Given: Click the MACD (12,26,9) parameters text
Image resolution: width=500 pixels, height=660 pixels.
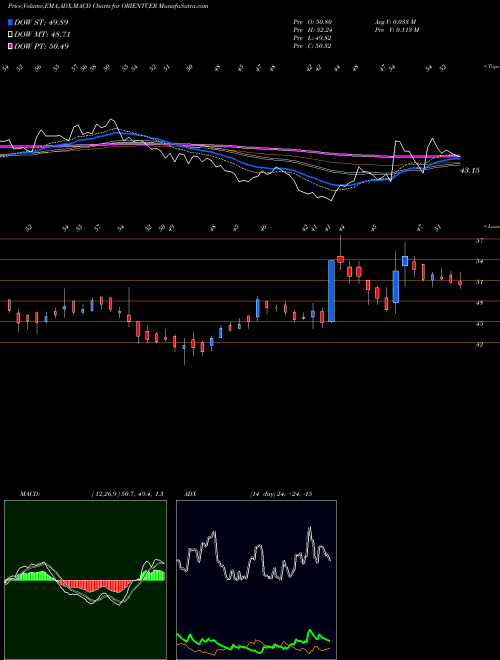Looking at the screenshot, I should 127,494.
